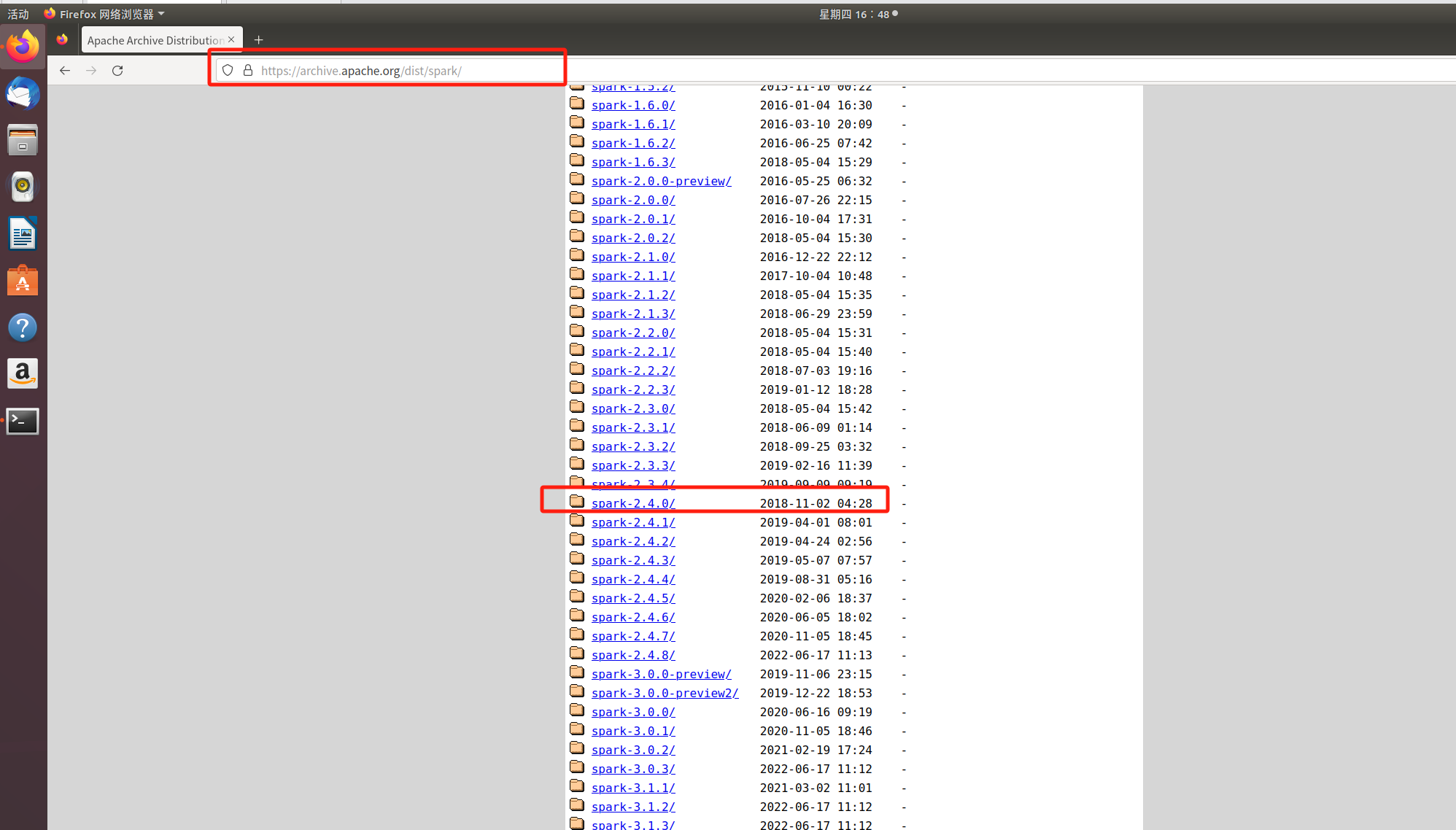The image size is (1456, 830).
Task: Open the clock and calendar panel
Action: pyautogui.click(x=855, y=14)
